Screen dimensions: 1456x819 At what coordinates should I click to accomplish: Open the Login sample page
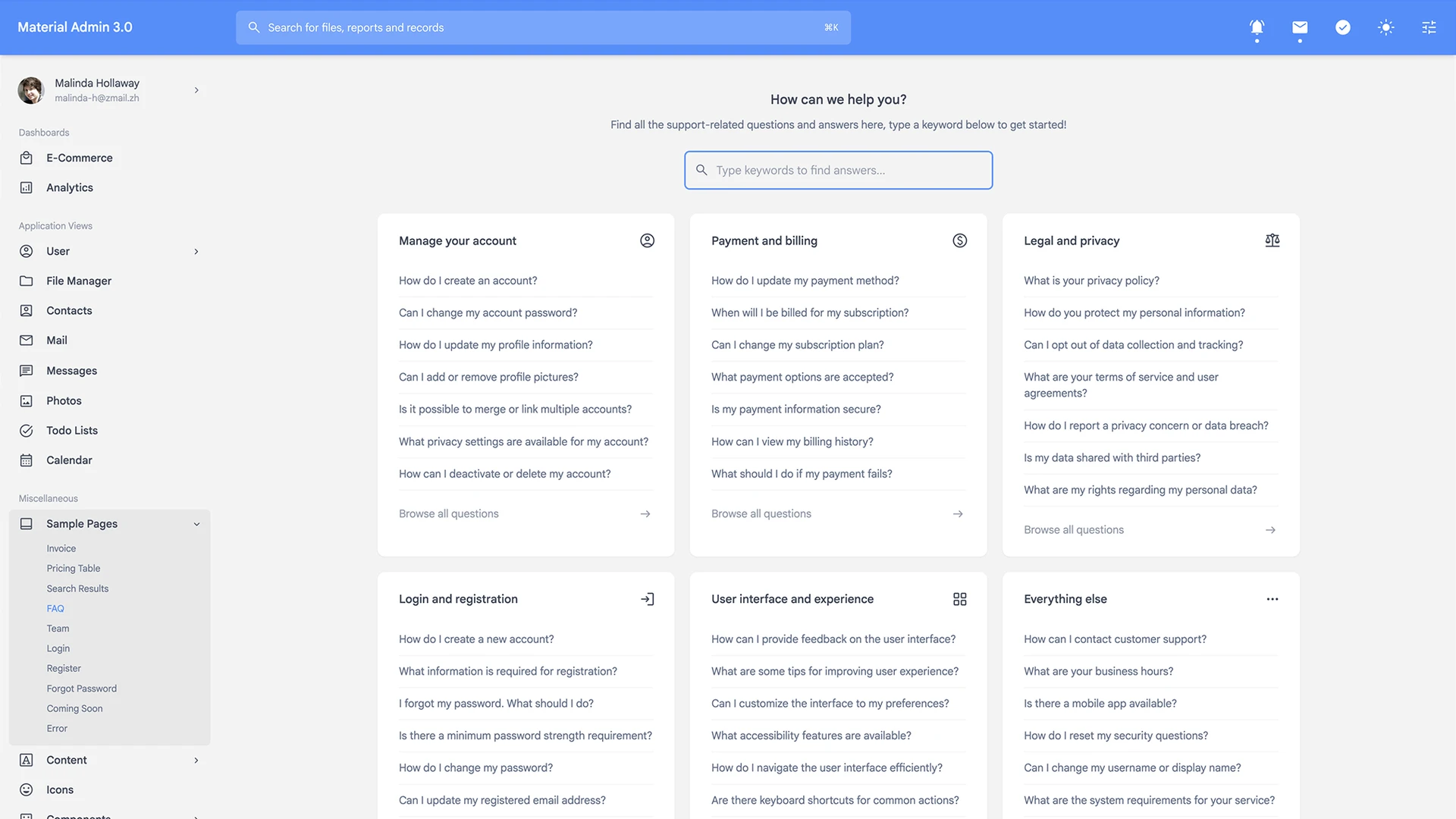[x=58, y=648]
